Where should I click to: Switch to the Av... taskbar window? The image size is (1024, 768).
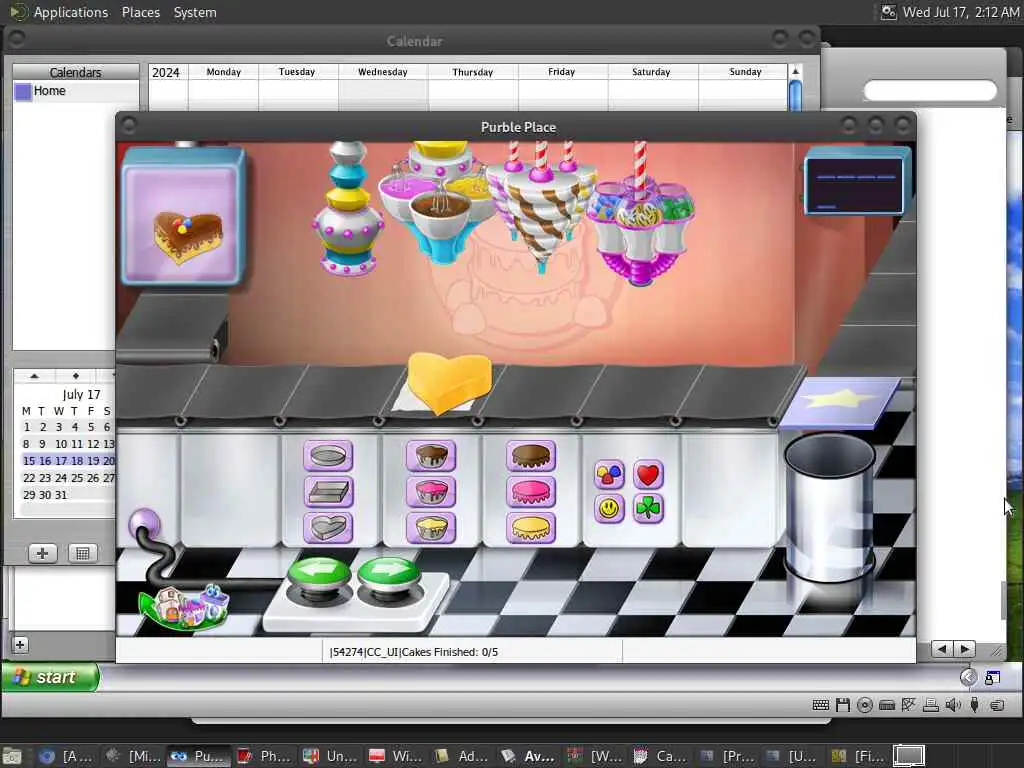[x=528, y=756]
